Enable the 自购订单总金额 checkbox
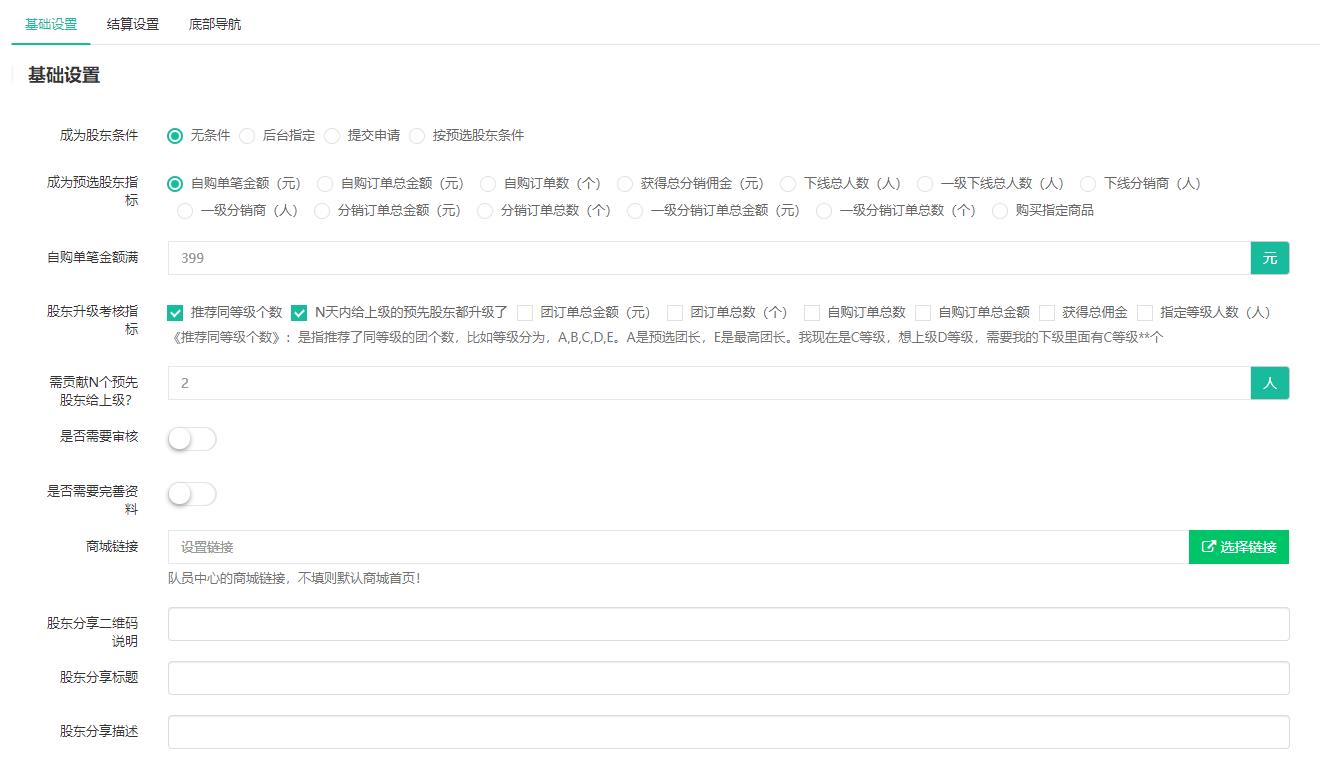Image resolution: width=1320 pixels, height=763 pixels. pos(923,313)
